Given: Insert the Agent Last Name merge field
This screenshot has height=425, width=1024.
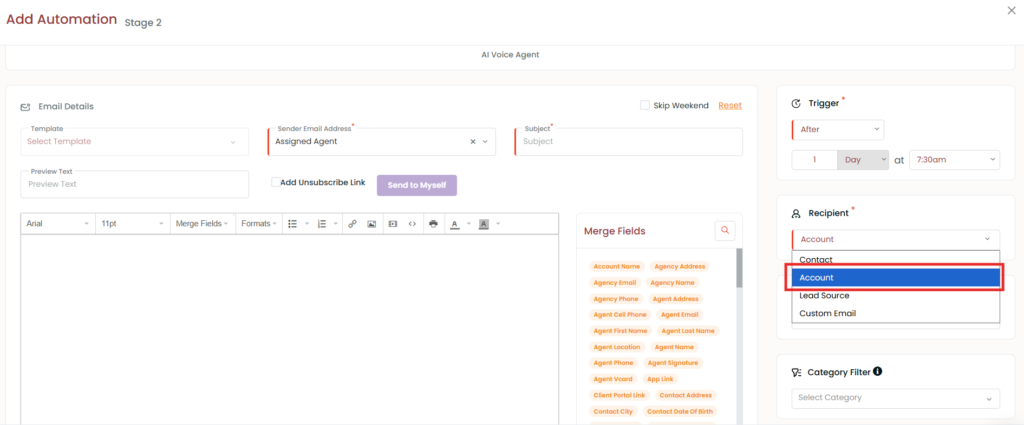Looking at the screenshot, I should 688,331.
